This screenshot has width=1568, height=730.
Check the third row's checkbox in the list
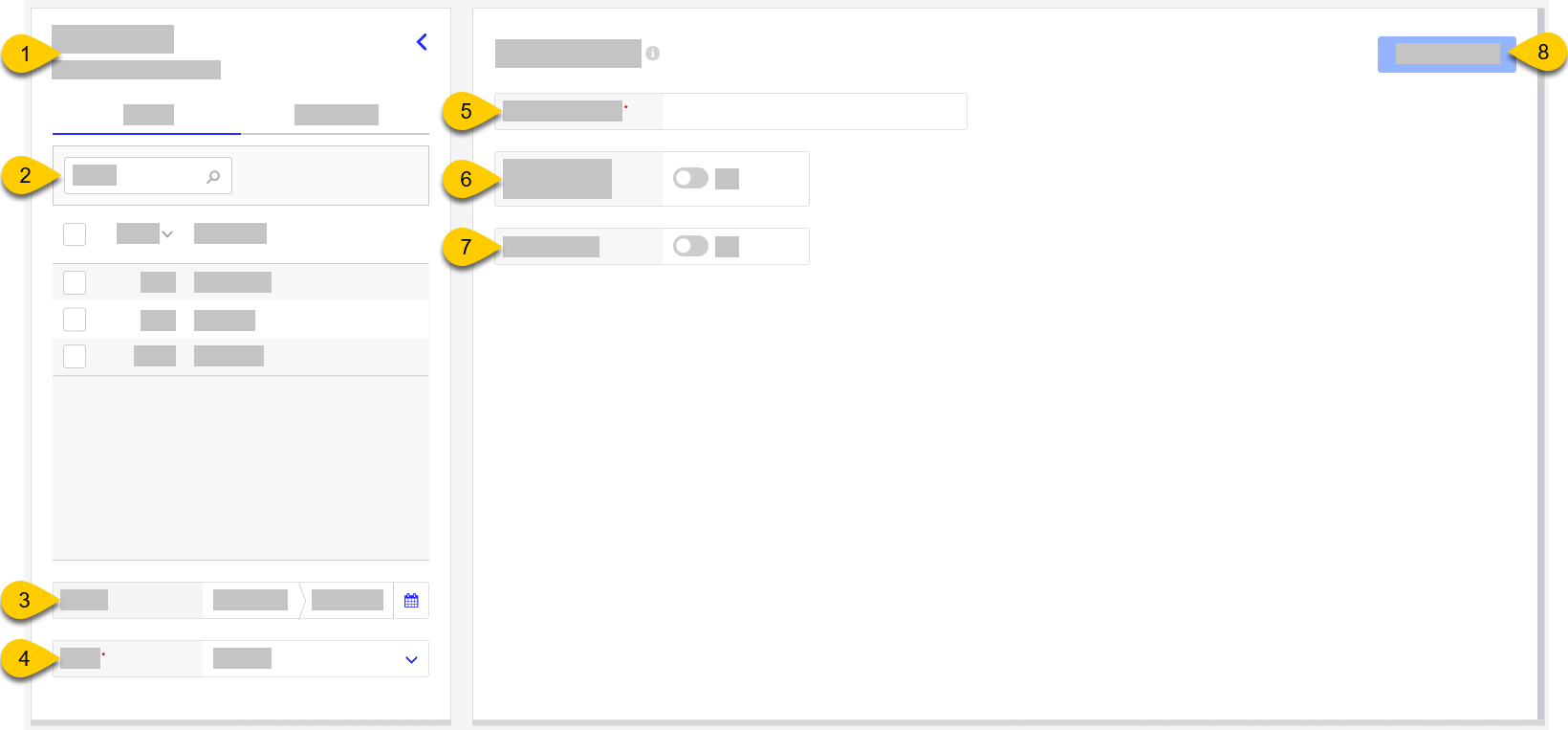[74, 356]
